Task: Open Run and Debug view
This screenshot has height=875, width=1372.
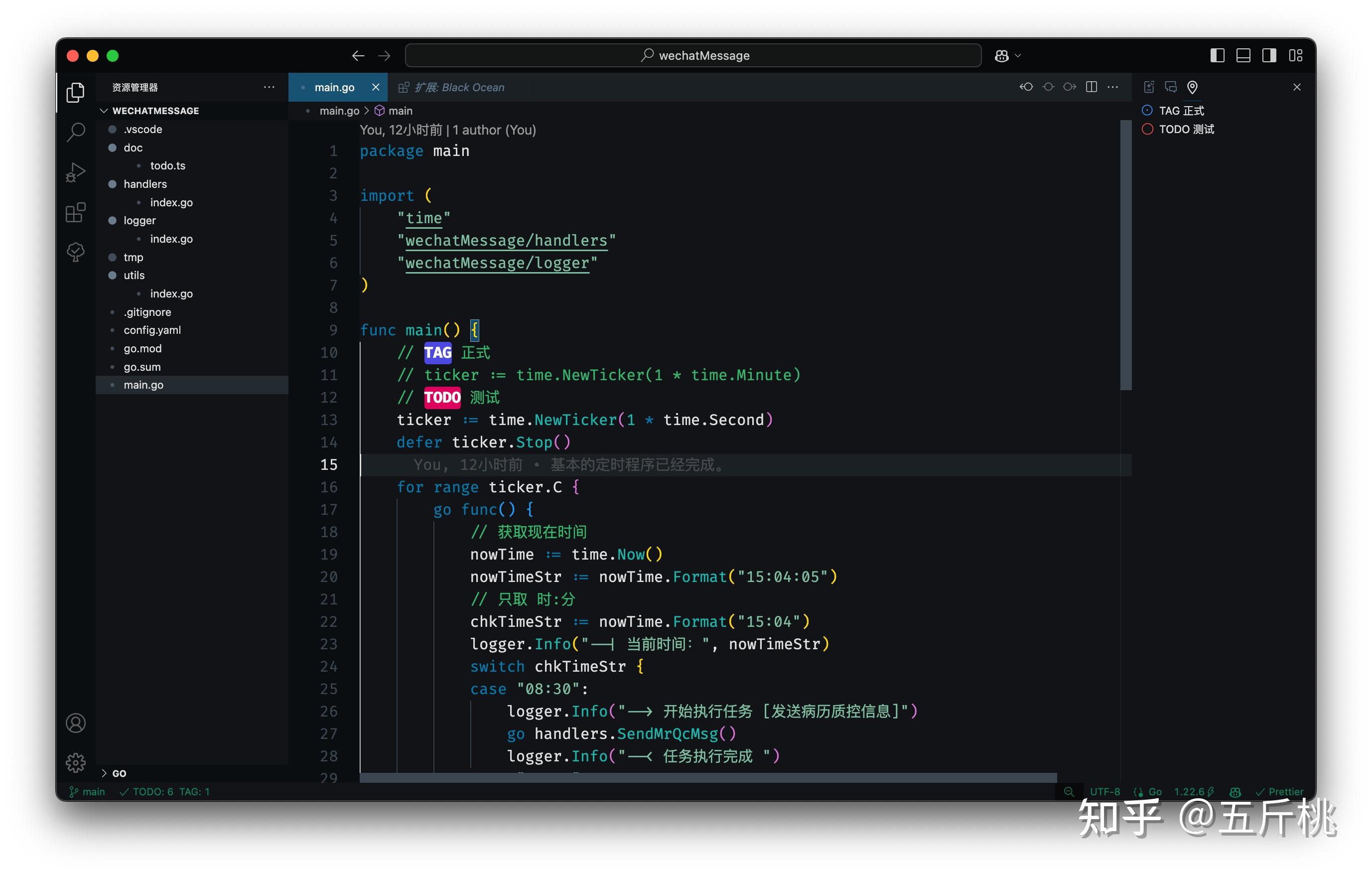Action: click(x=76, y=171)
